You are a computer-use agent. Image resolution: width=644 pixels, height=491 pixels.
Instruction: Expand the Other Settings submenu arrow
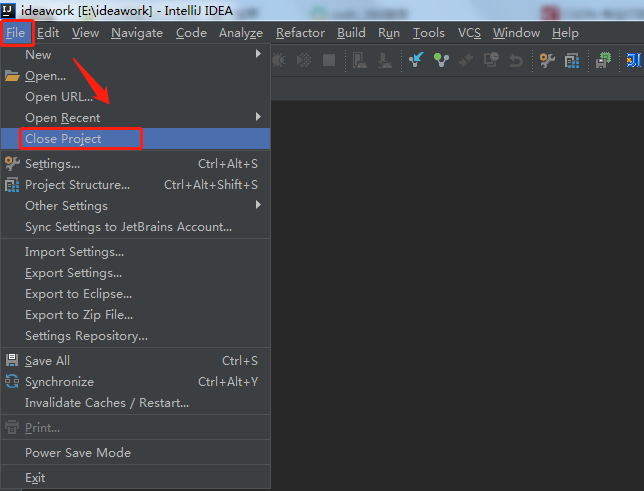pos(258,205)
